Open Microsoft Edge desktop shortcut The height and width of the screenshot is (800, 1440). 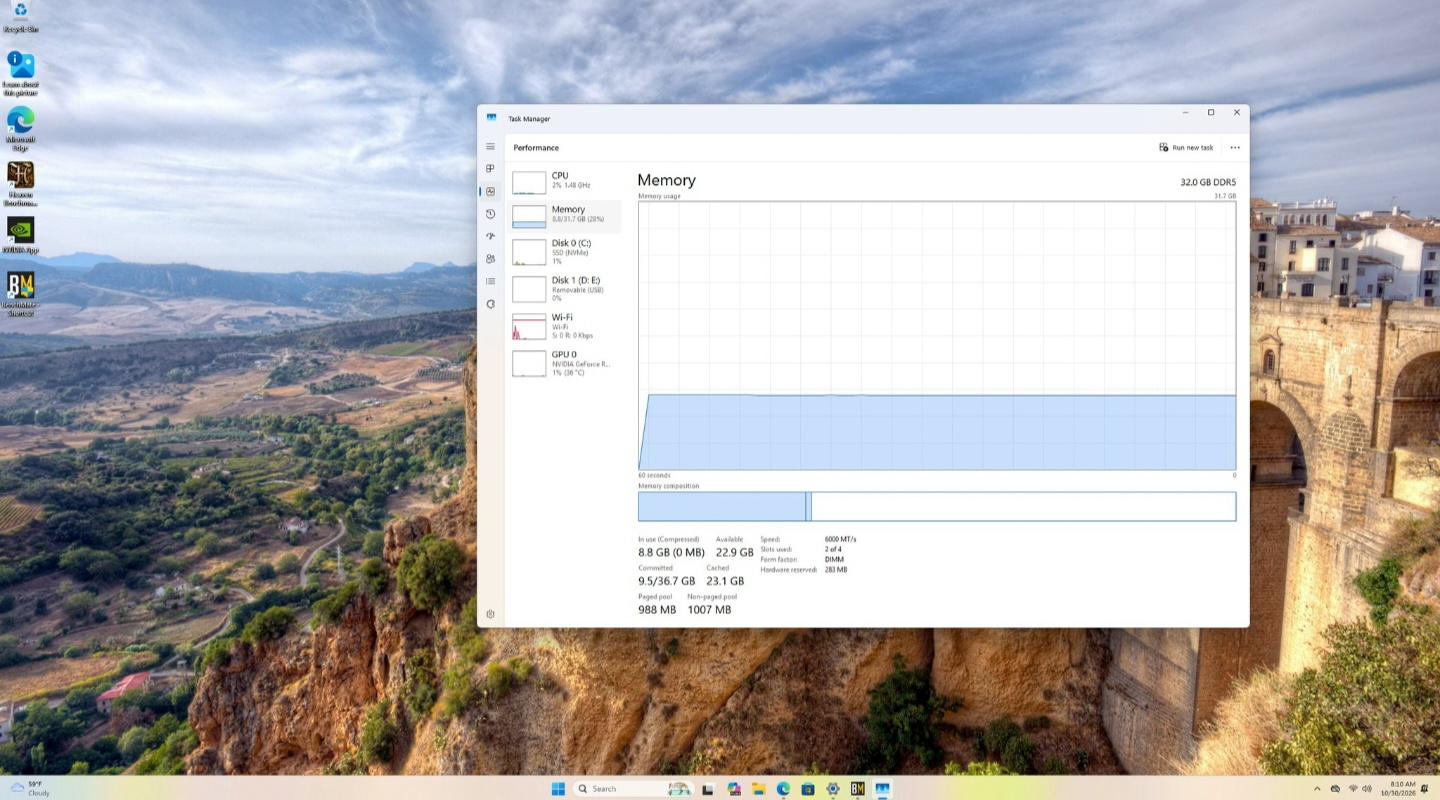20,128
